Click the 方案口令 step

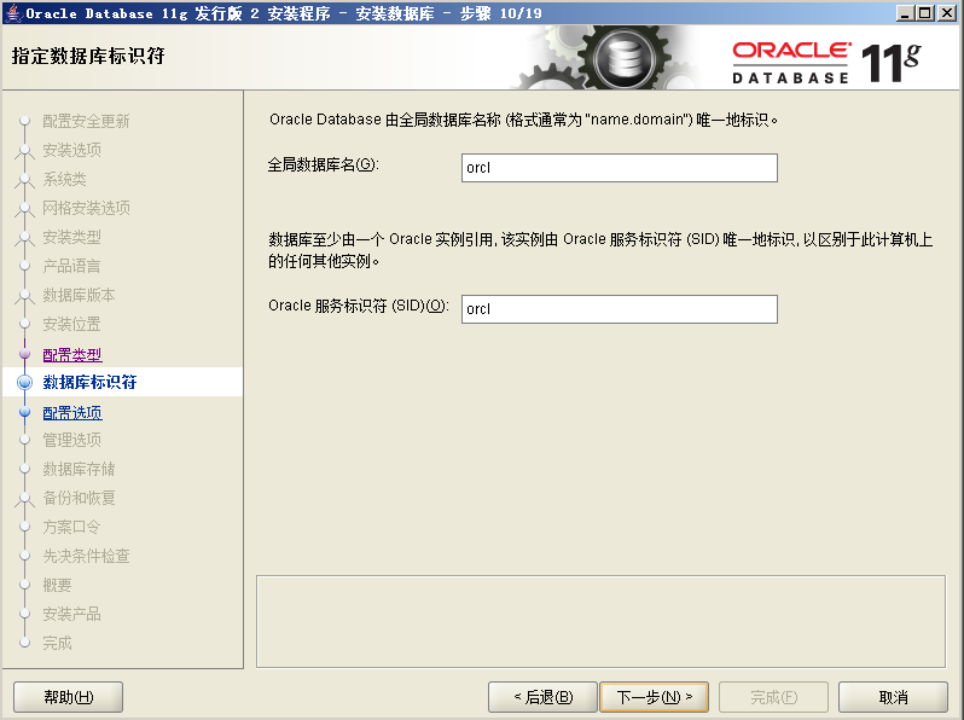72,527
